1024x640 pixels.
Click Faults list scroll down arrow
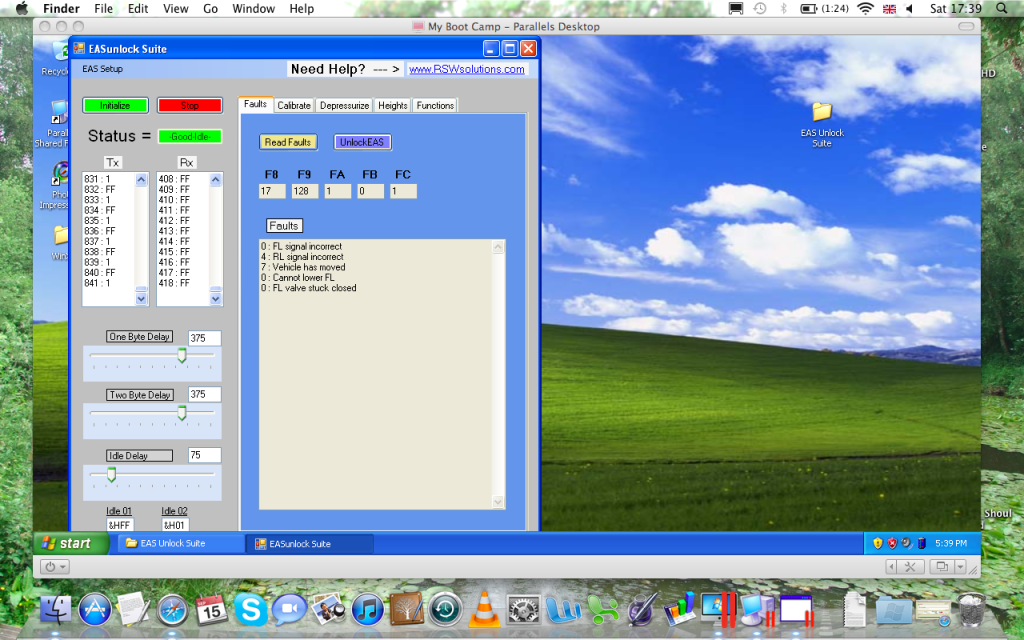pyautogui.click(x=498, y=502)
